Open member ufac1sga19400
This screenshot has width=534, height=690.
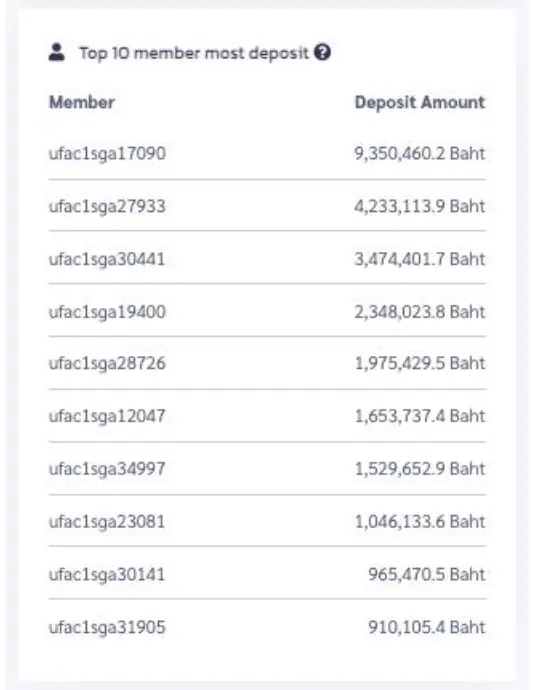click(107, 312)
